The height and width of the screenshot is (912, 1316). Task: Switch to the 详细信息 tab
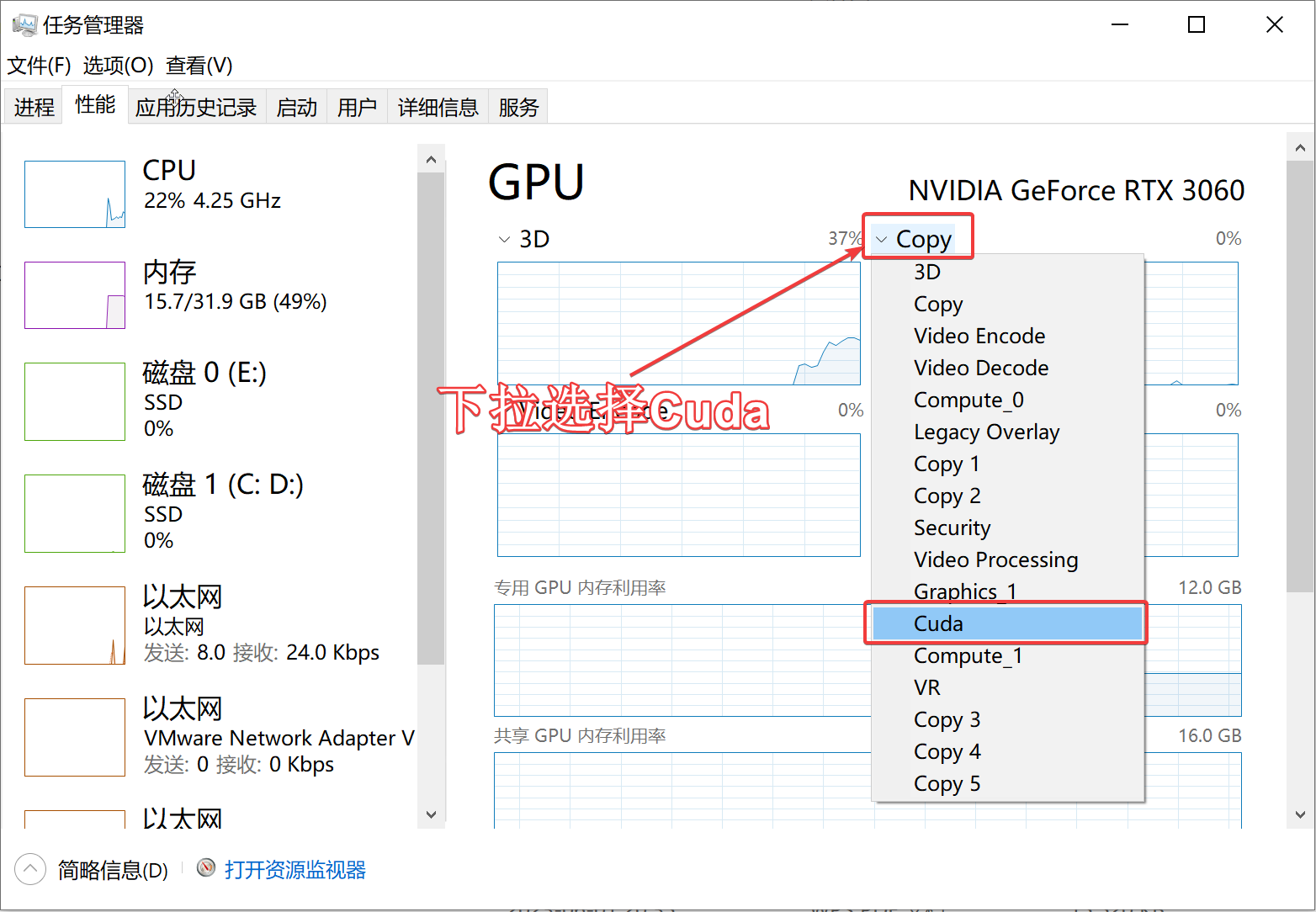tap(438, 107)
